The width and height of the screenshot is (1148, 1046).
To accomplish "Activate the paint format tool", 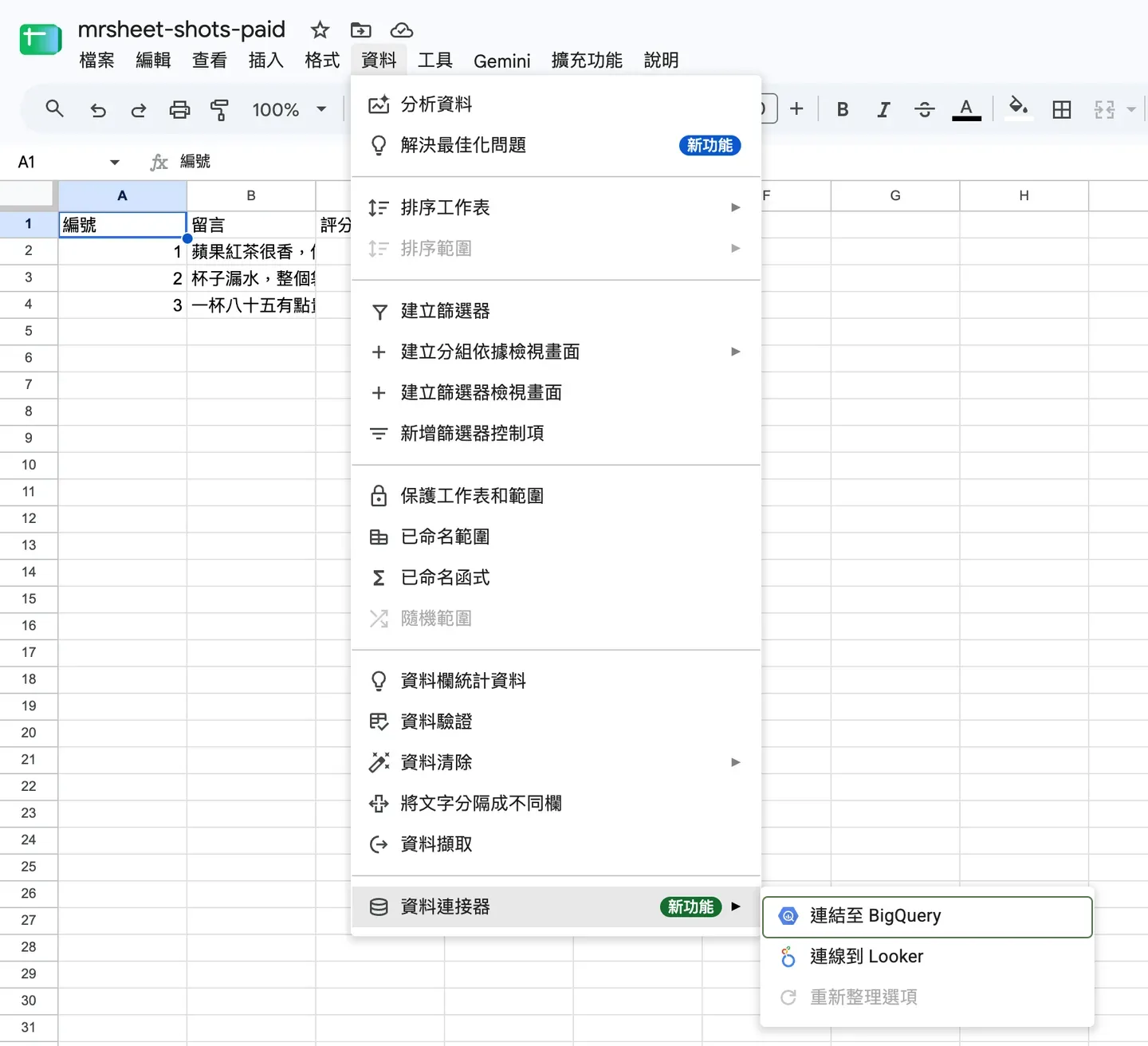I will 219,109.
